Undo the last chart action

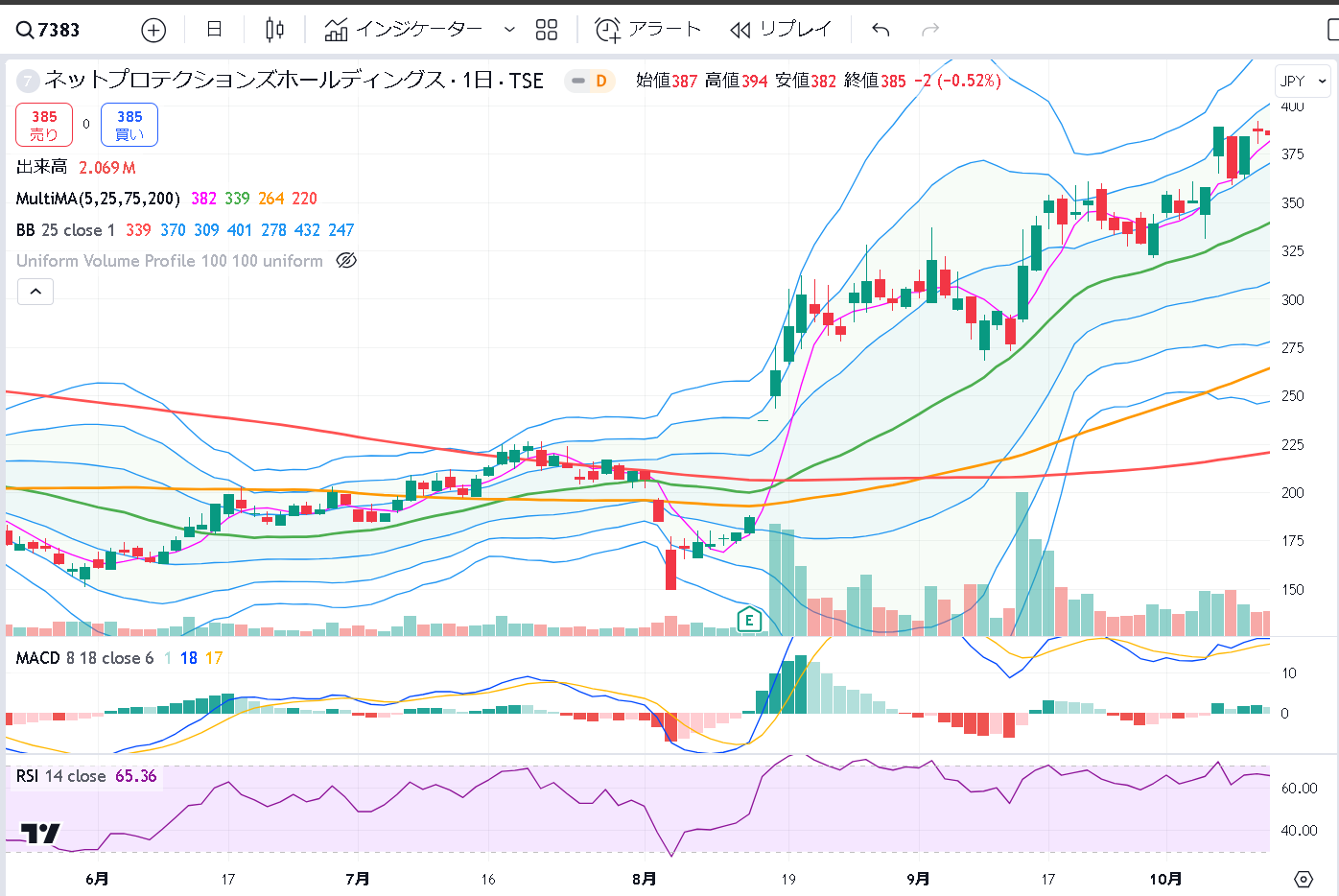(x=881, y=30)
